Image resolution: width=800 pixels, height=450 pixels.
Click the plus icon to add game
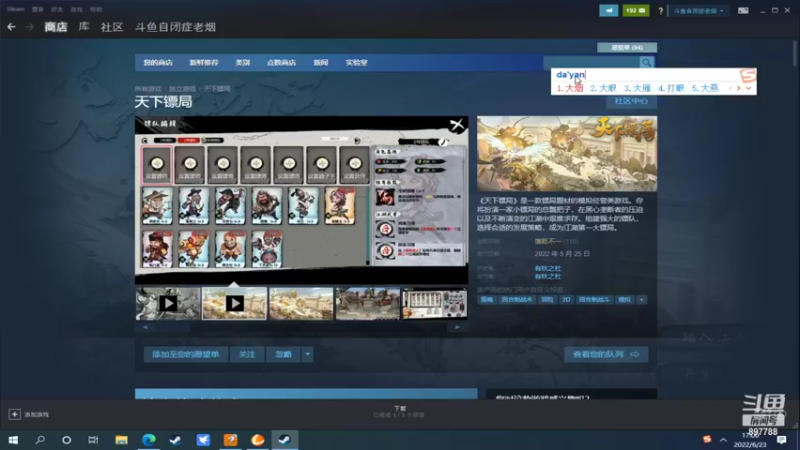coord(14,414)
